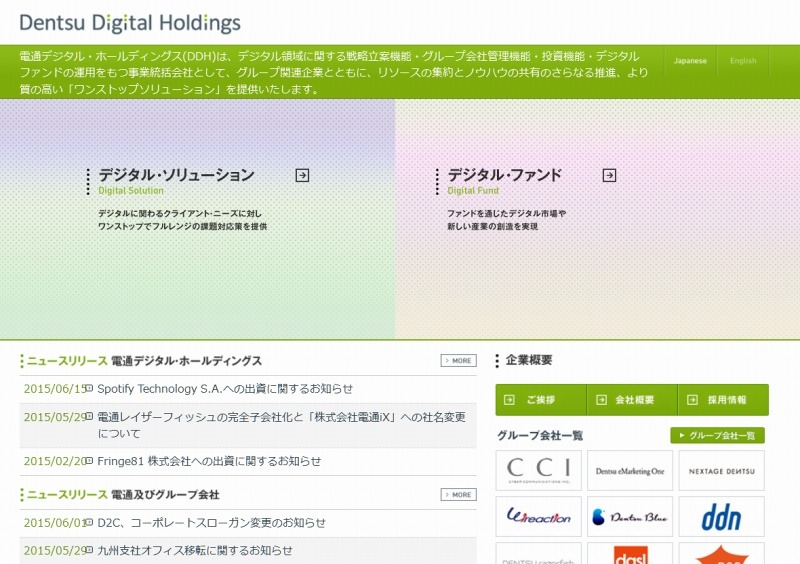Screen dimensions: 800x564
Task: Open the デジタル・ファンド heading
Action: (x=505, y=175)
